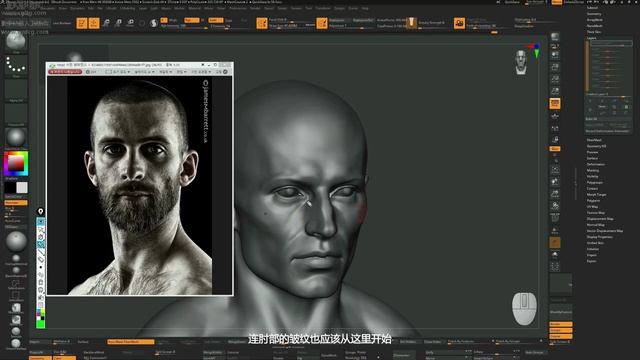Toggle the orange Floor grid button
Image resolution: width=640 pixels, height=360 pixels.
(555, 103)
